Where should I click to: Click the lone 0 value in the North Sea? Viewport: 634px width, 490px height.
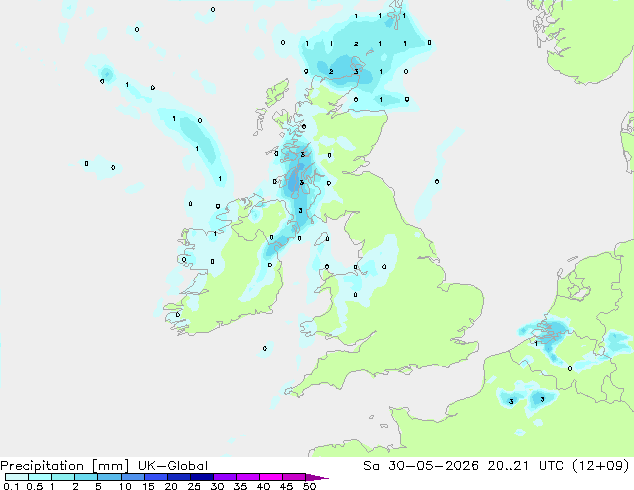(x=437, y=182)
